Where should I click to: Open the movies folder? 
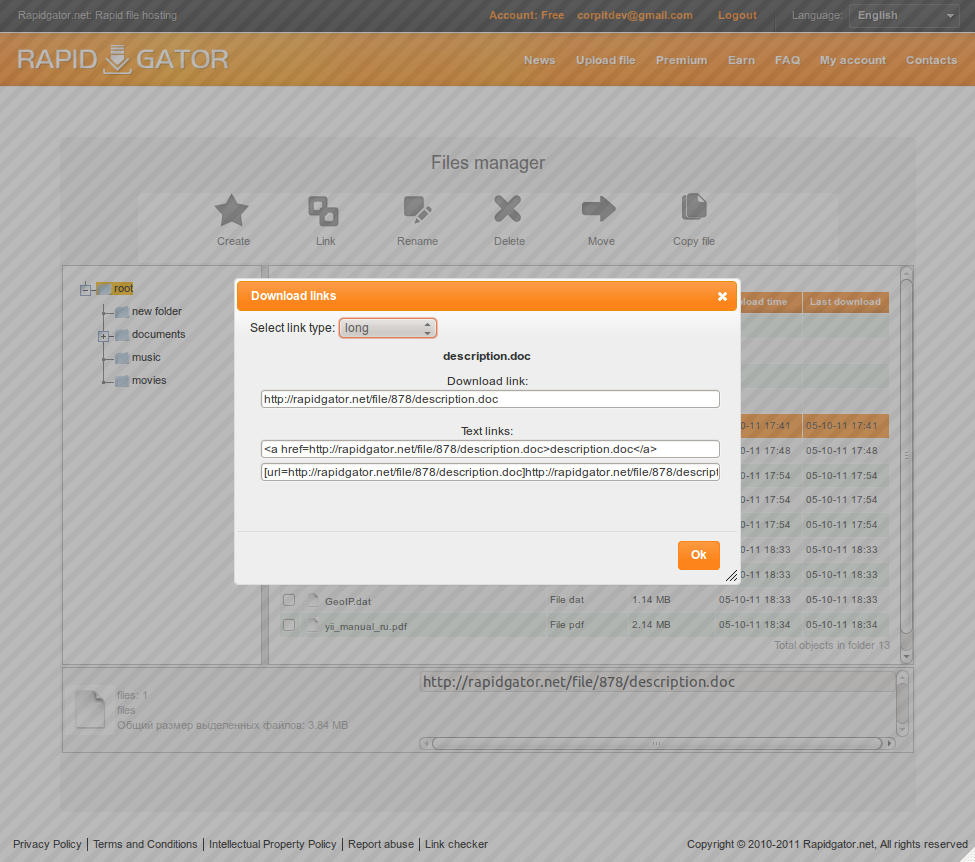[x=149, y=380]
